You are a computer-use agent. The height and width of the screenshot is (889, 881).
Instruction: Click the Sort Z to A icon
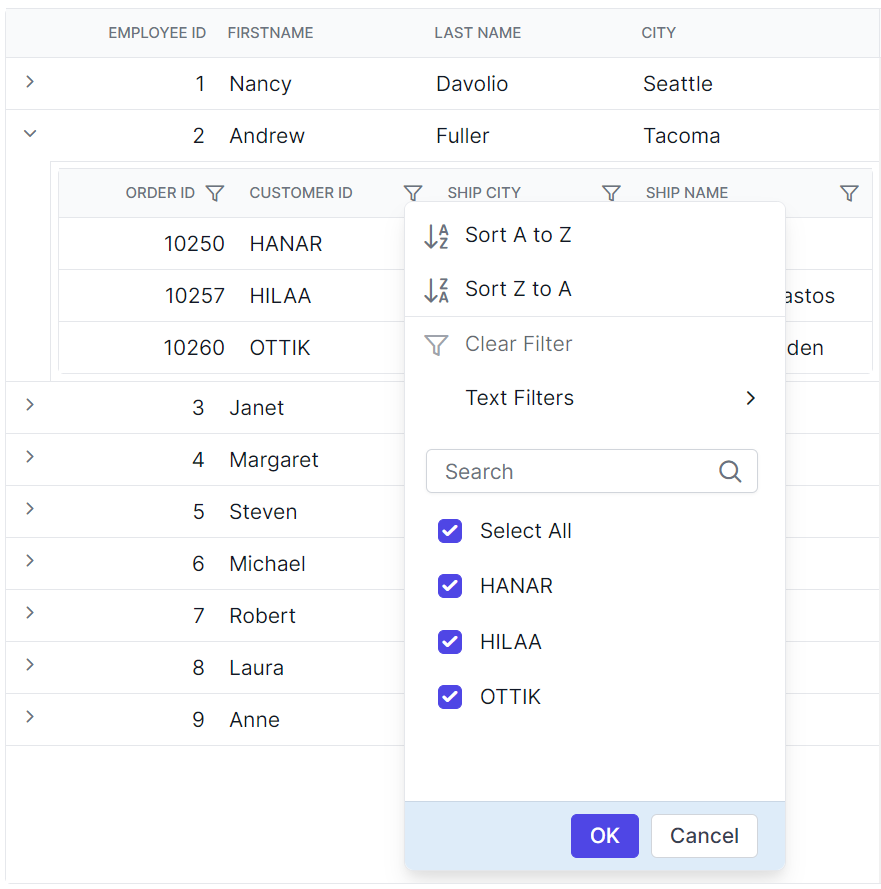436,290
